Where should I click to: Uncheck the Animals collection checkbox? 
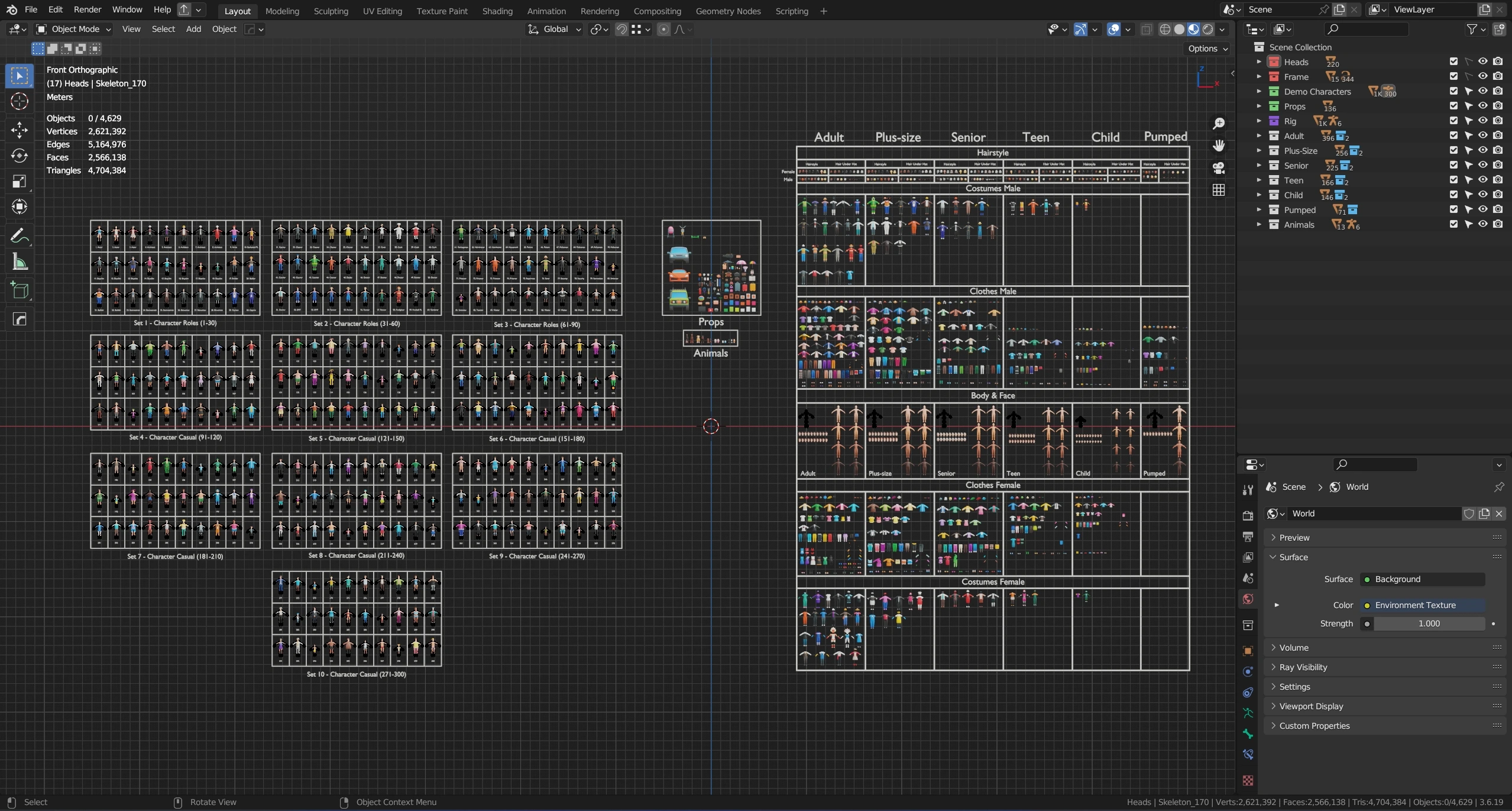pos(1453,224)
